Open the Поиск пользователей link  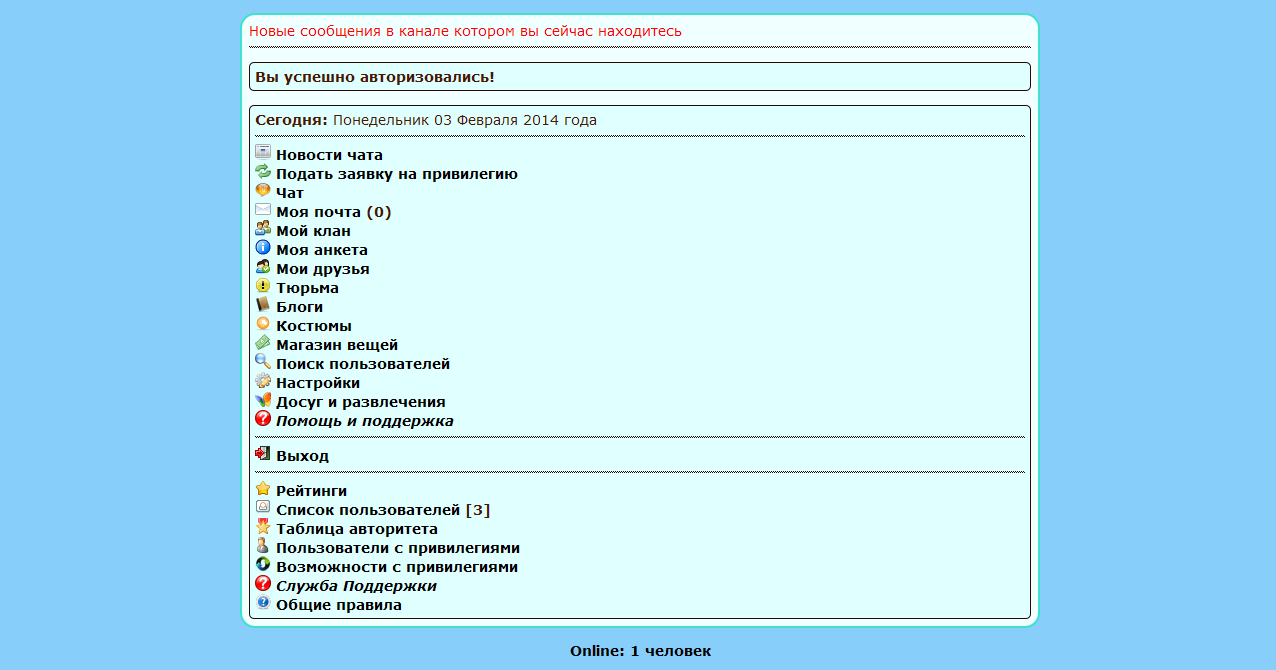tap(363, 364)
